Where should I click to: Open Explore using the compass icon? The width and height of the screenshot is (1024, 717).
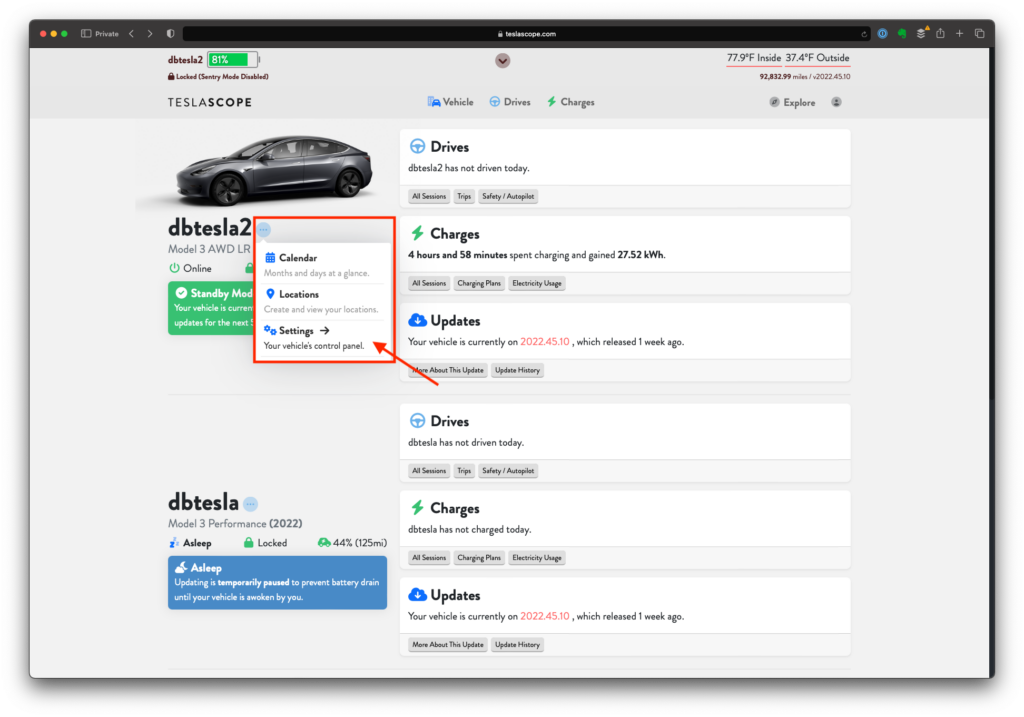[774, 101]
